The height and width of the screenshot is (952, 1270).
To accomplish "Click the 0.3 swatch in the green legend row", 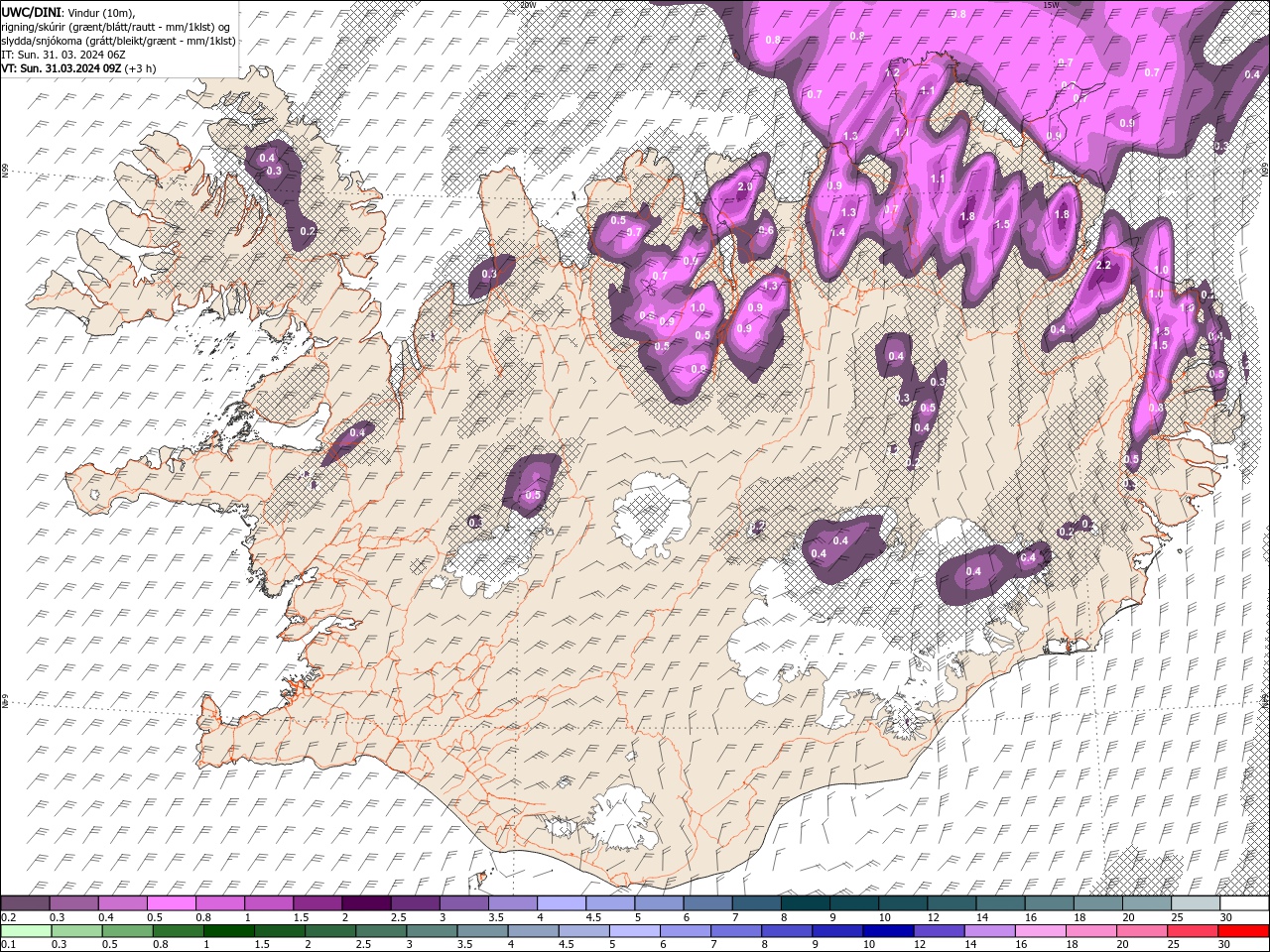I will 76,931.
